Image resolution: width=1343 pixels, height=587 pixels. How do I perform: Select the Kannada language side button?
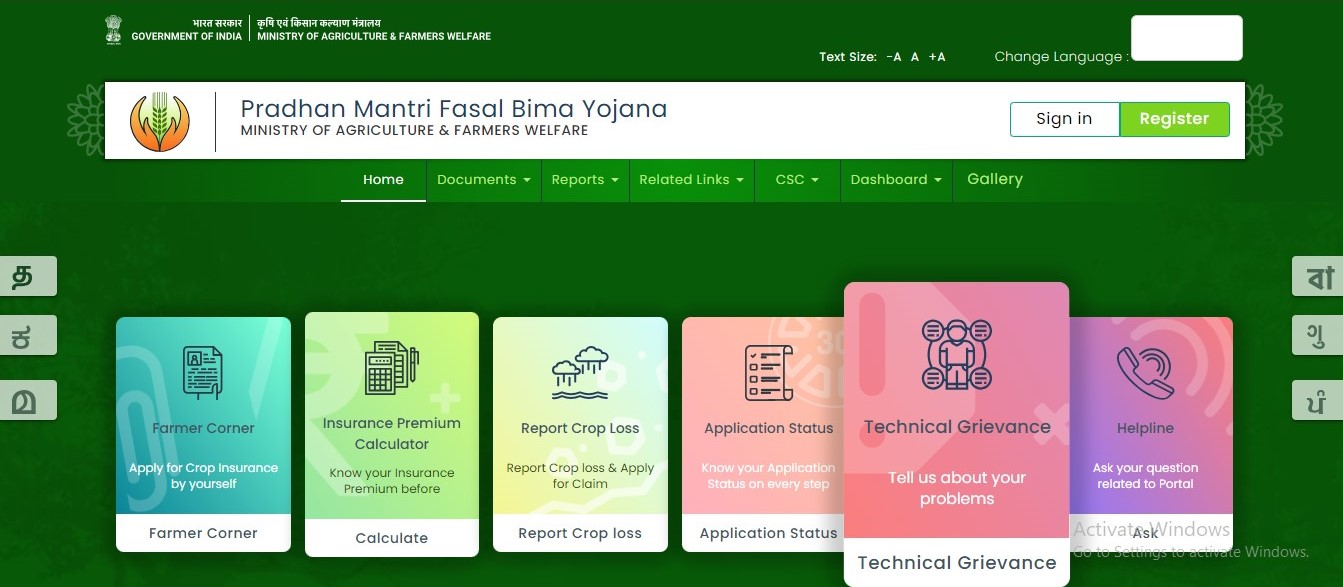27,336
